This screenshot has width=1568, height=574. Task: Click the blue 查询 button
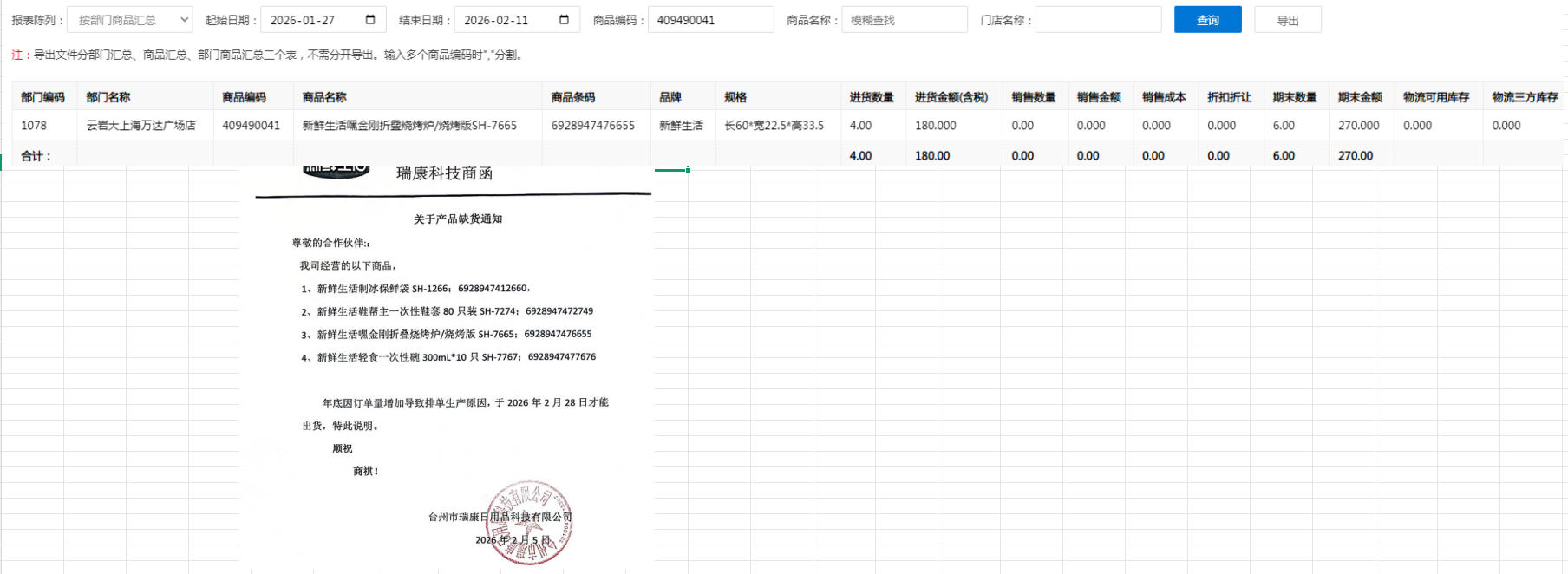pos(1207,20)
